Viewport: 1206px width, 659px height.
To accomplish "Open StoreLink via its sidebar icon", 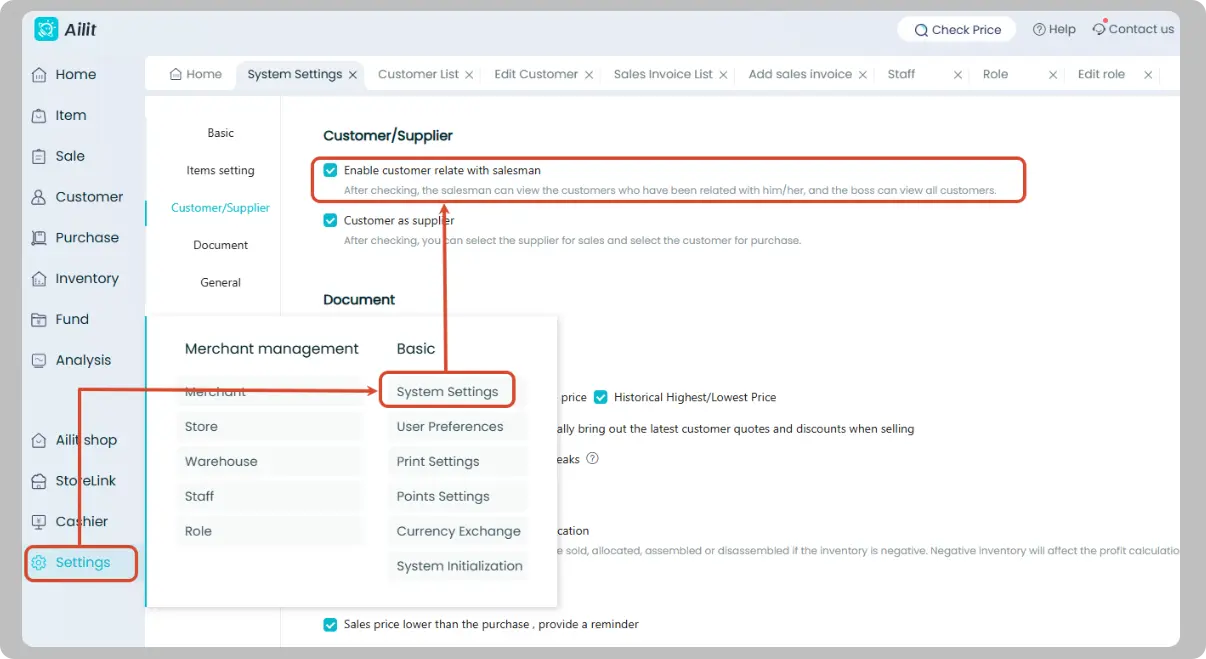I will pyautogui.click(x=39, y=481).
